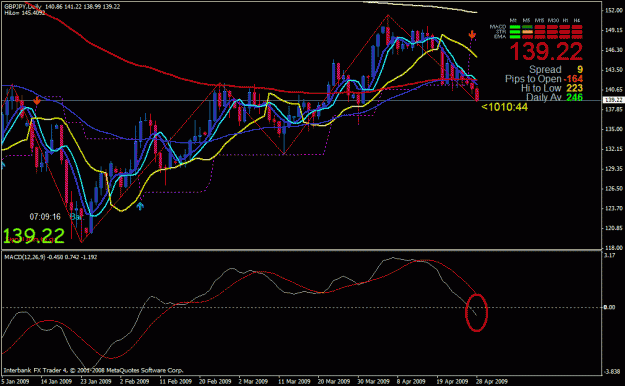Image resolution: width=625 pixels, height=386 pixels.
Task: Click the M1 MACD green signal bar
Action: [x=515, y=27]
